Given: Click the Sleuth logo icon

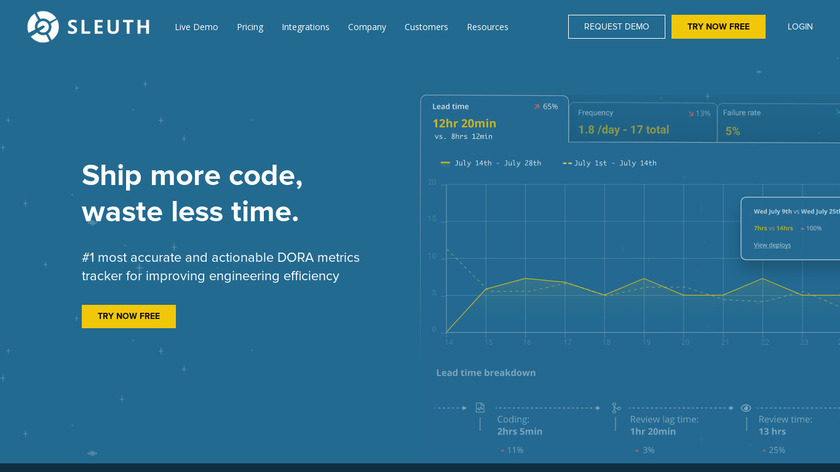Looking at the screenshot, I should [43, 27].
